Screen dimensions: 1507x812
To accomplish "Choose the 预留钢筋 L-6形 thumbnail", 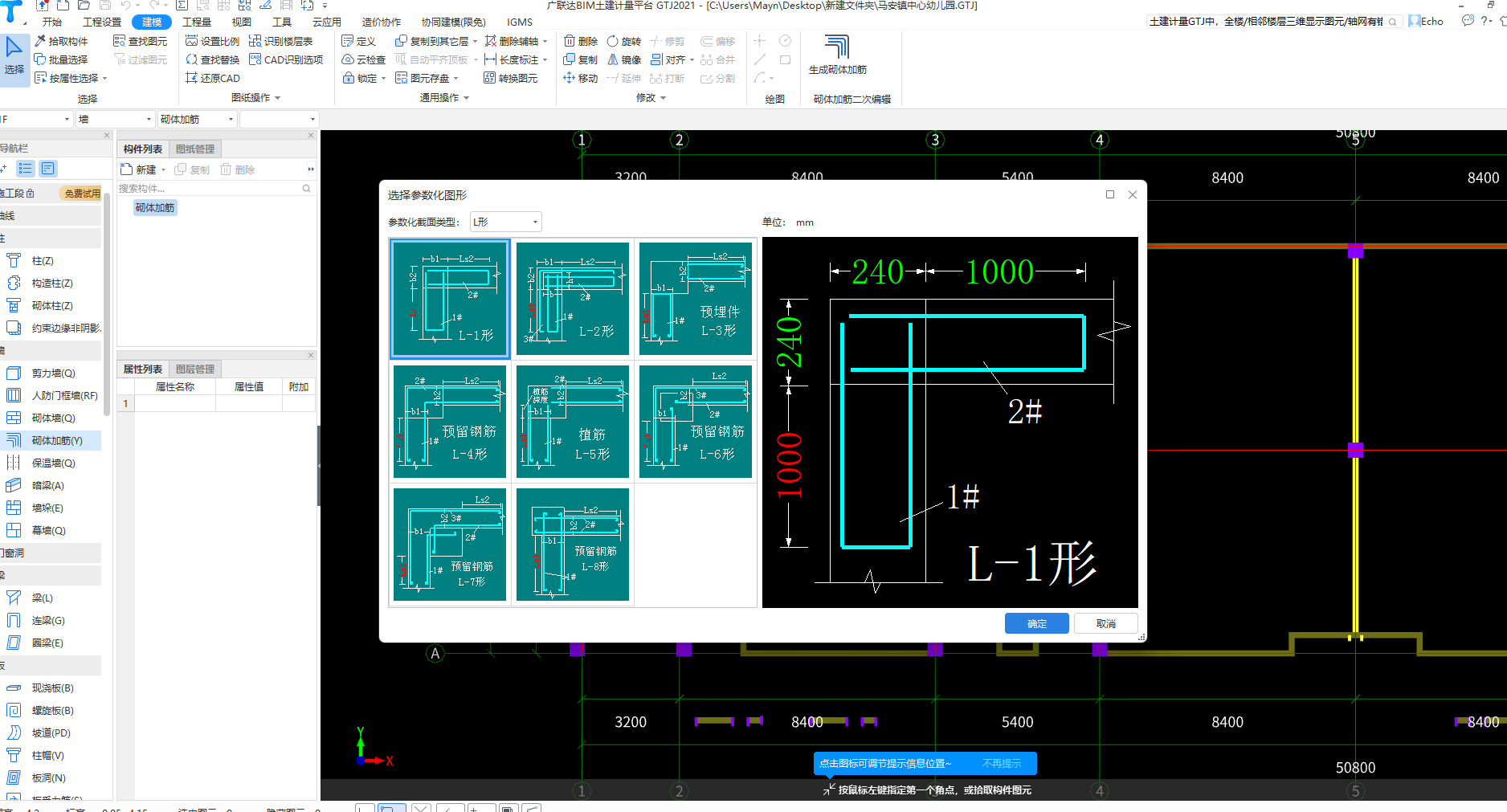I will tap(696, 422).
